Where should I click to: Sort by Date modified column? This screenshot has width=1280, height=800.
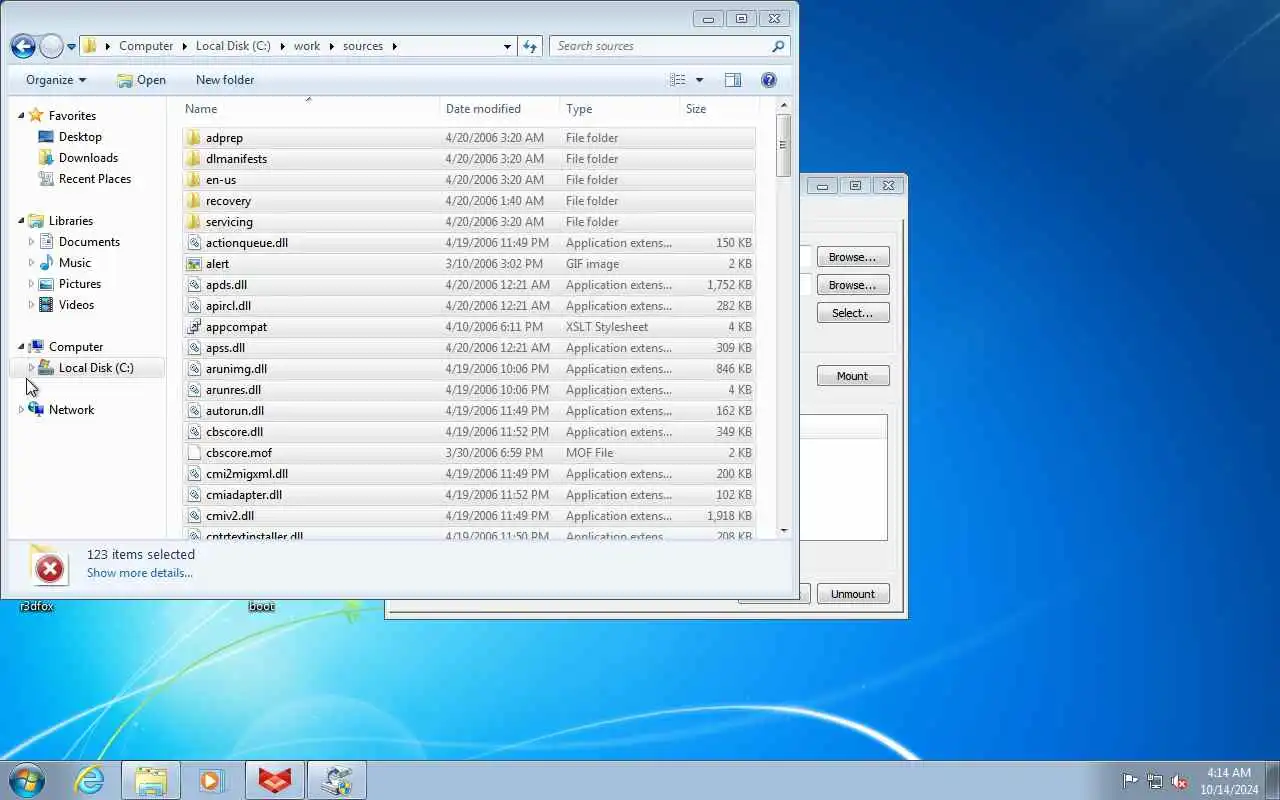[500, 109]
